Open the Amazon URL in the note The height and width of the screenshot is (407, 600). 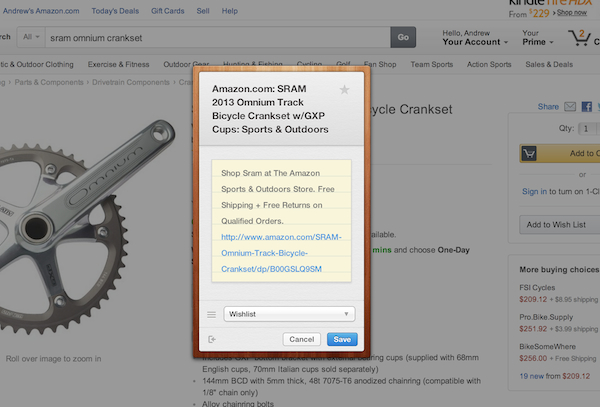point(281,253)
